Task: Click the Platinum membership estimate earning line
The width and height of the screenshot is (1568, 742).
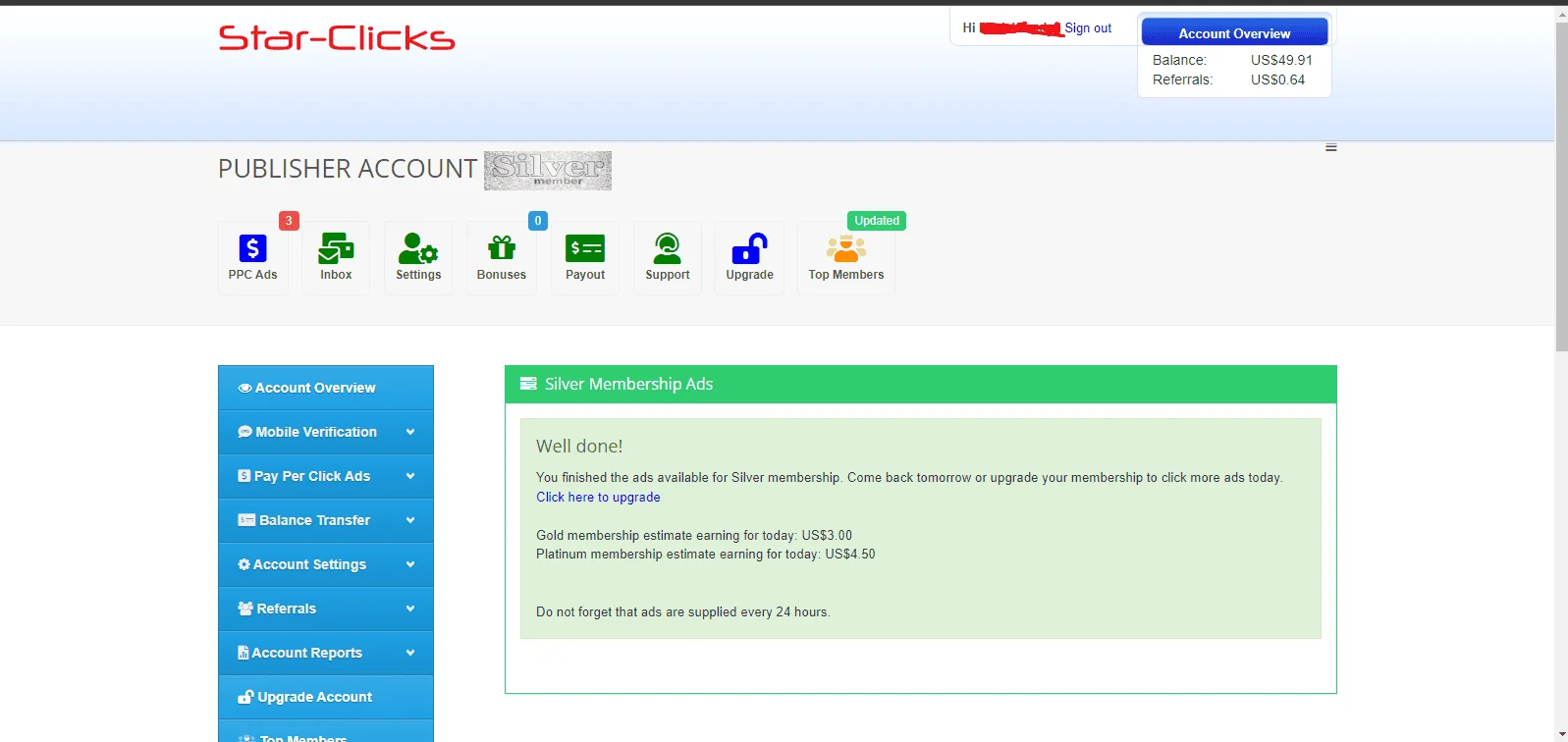Action: (705, 554)
